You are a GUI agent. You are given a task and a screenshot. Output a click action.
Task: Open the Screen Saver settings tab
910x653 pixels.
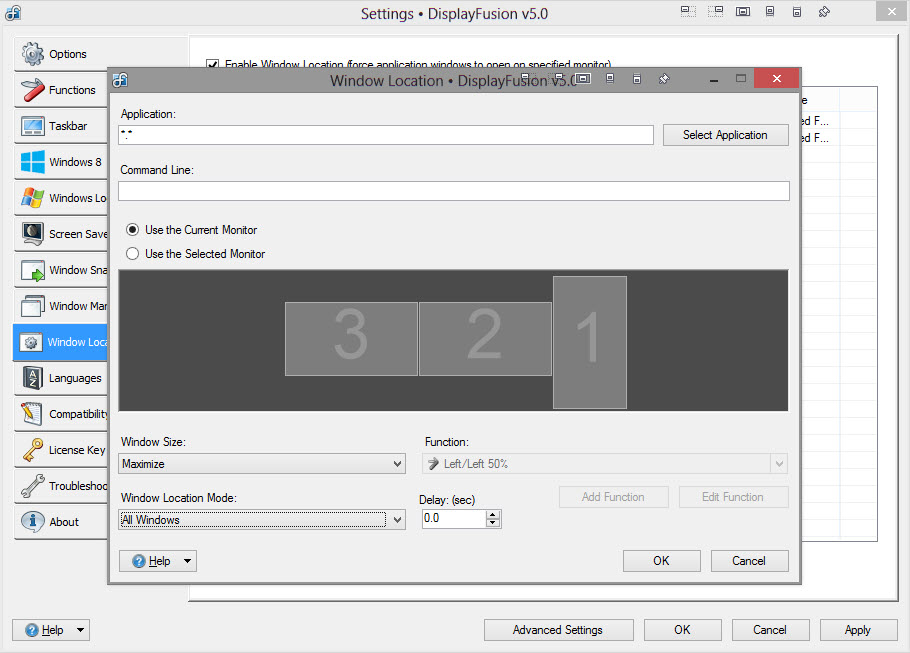point(67,234)
